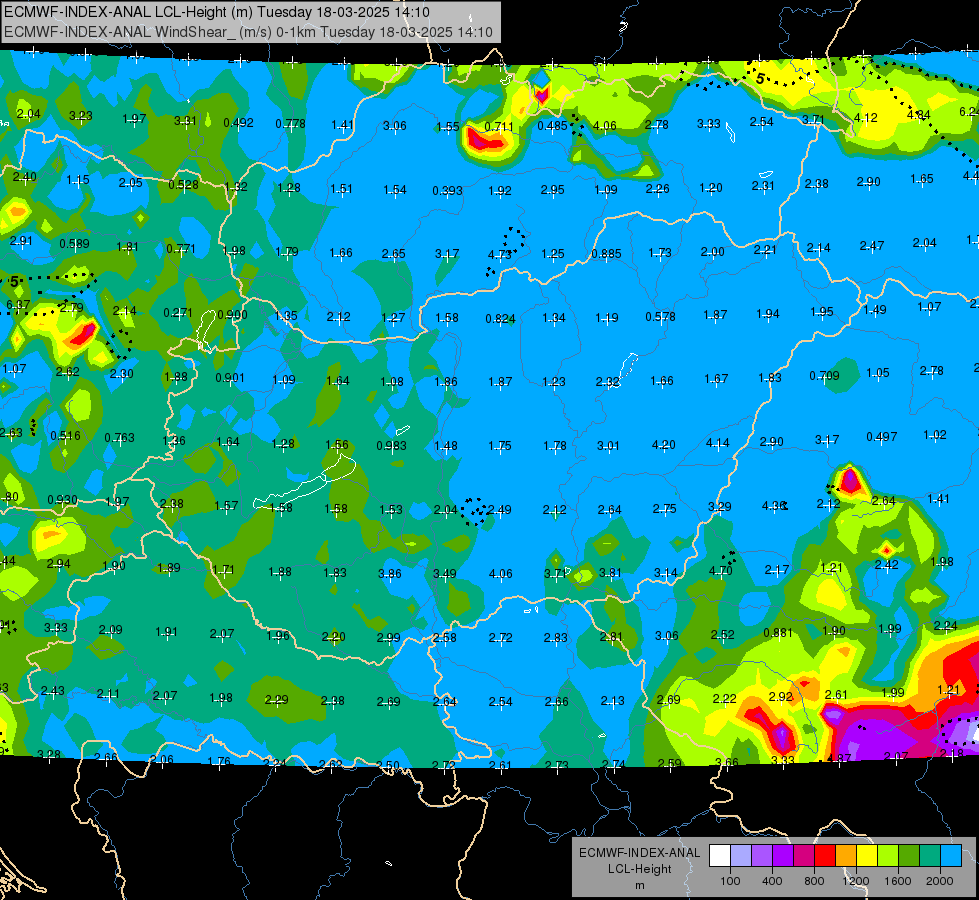This screenshot has height=900, width=979.
Task: Click the grid value 4.12
Action: pyautogui.click(x=865, y=117)
